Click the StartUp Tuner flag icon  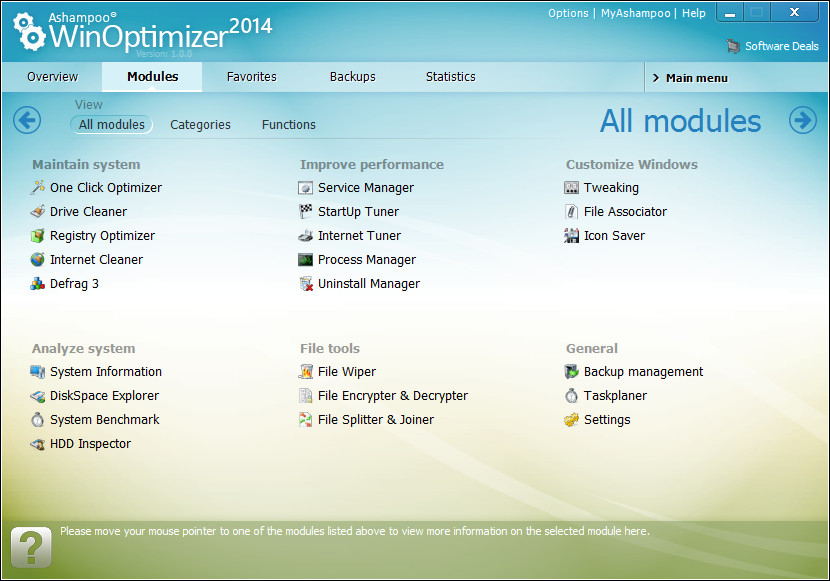point(306,212)
